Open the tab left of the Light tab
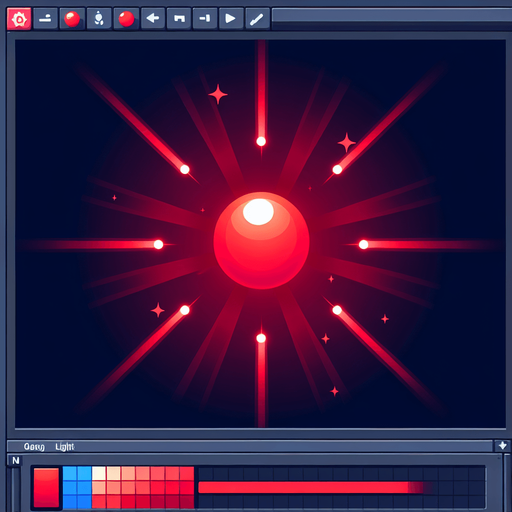 [34, 447]
